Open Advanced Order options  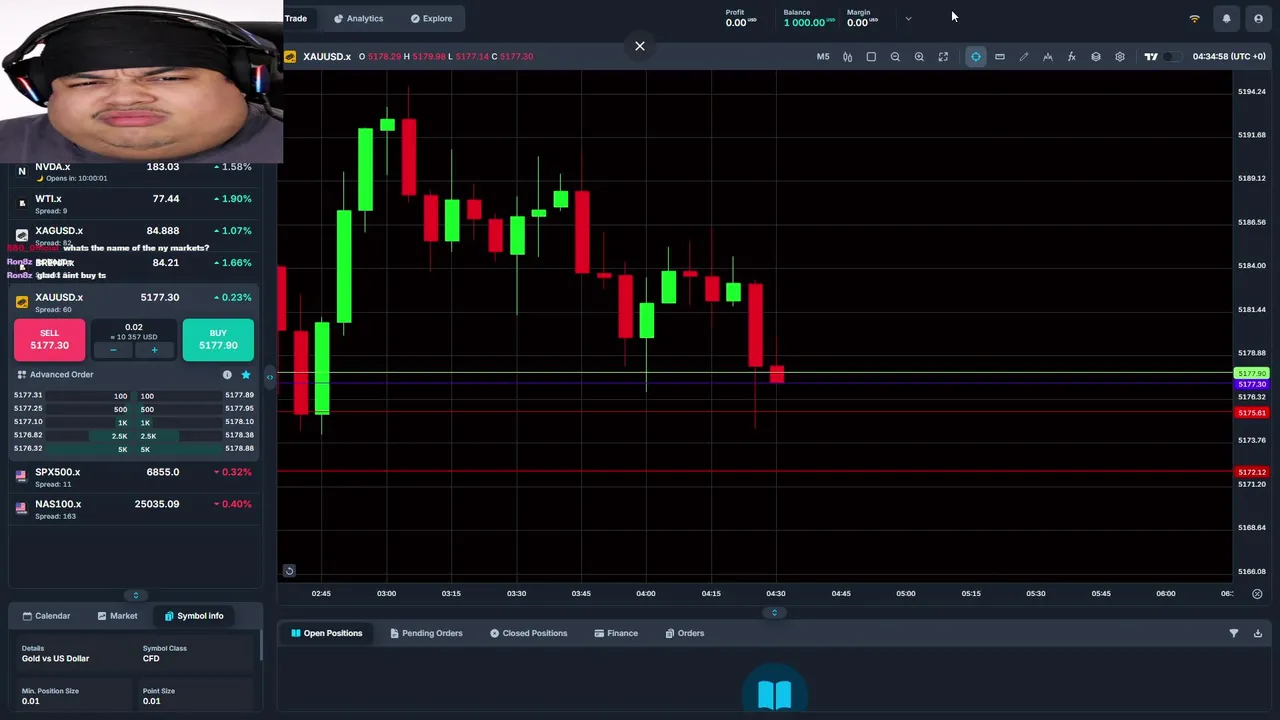tap(55, 374)
